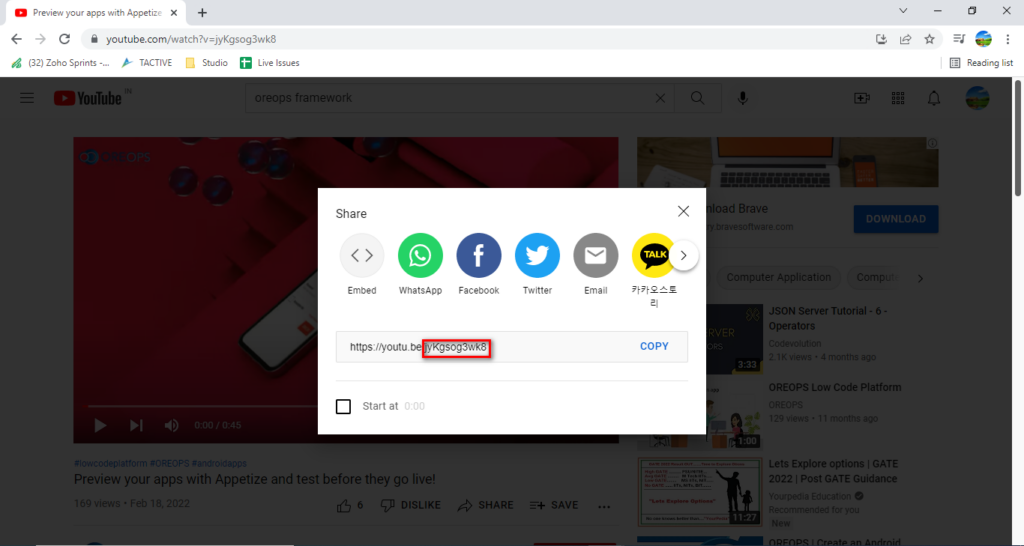Bookmark this page star icon
Screen dimensions: 1024x546
coord(929,39)
